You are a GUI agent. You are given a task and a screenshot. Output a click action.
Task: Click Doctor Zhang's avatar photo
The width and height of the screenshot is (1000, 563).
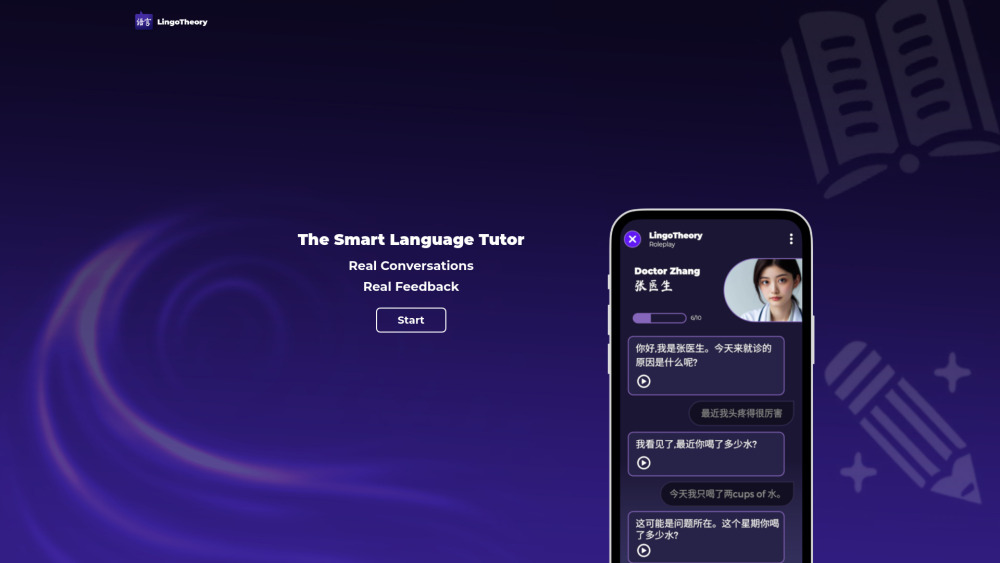pyautogui.click(x=764, y=290)
